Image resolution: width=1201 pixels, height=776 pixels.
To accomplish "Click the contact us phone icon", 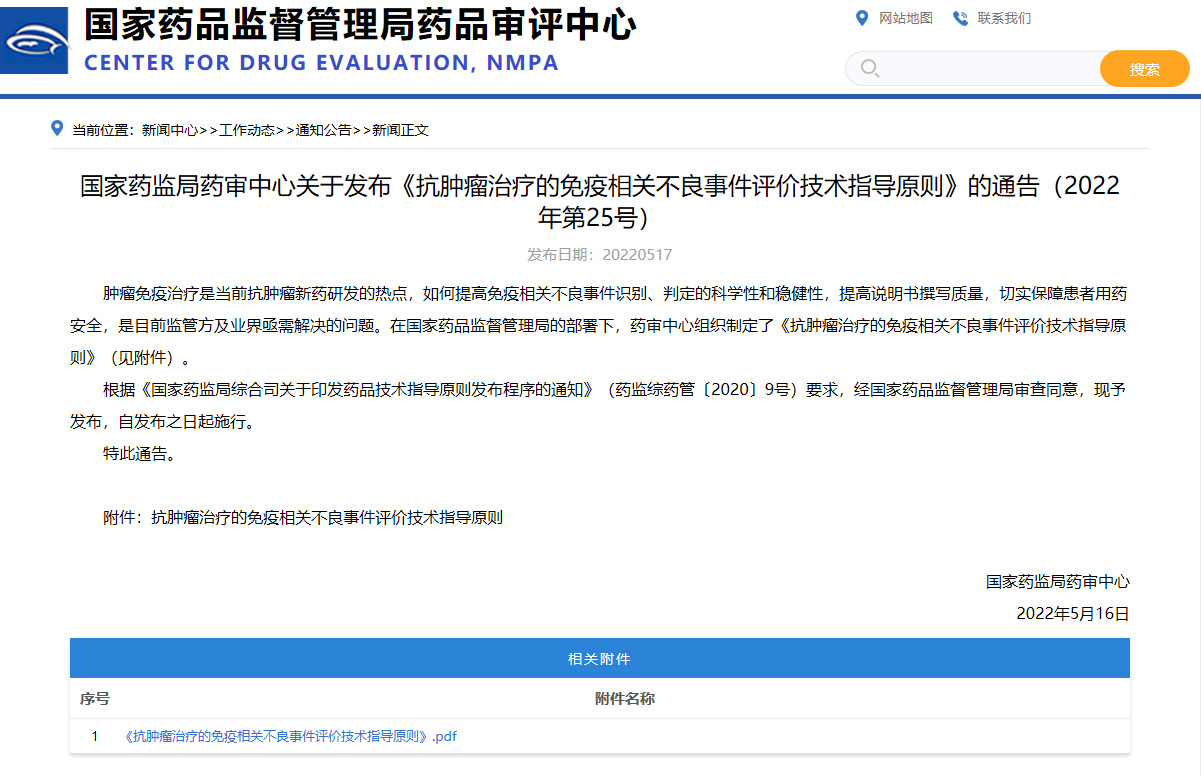I will (x=960, y=18).
